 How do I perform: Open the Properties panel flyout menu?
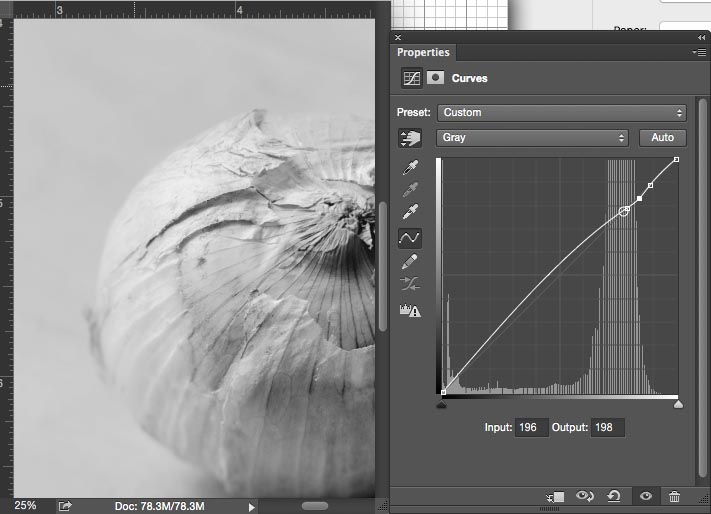[x=699, y=53]
